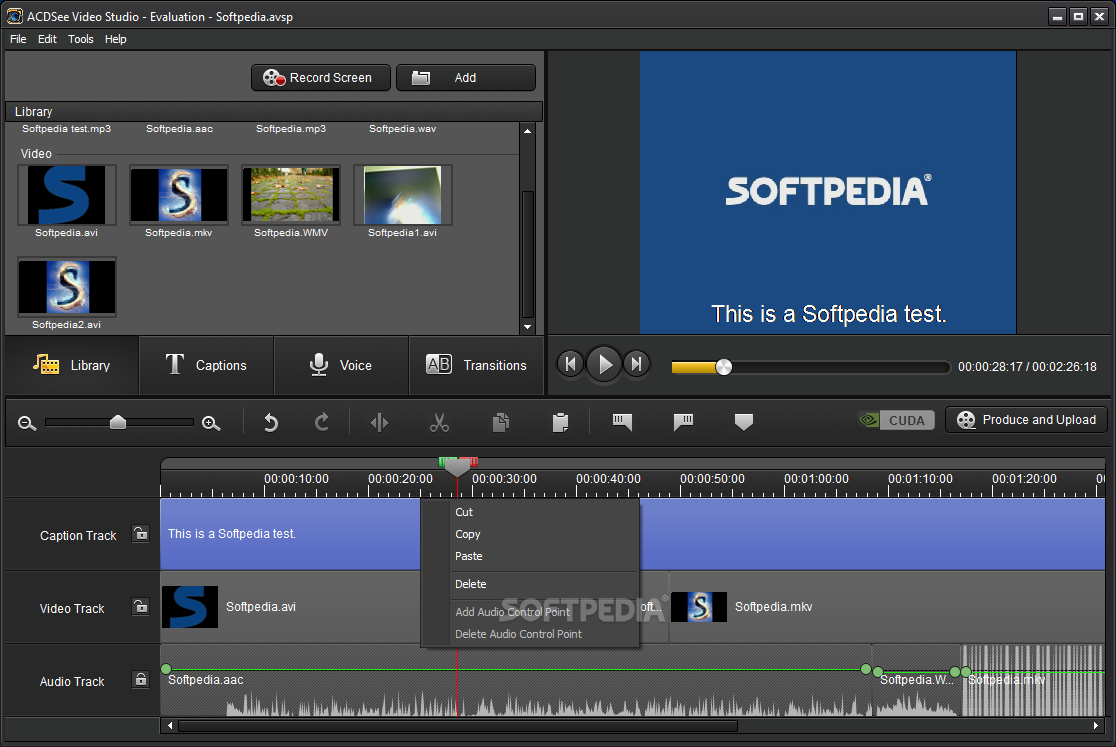Click the zoom in magnifier icon
Image resolution: width=1116 pixels, height=747 pixels.
tap(211, 423)
